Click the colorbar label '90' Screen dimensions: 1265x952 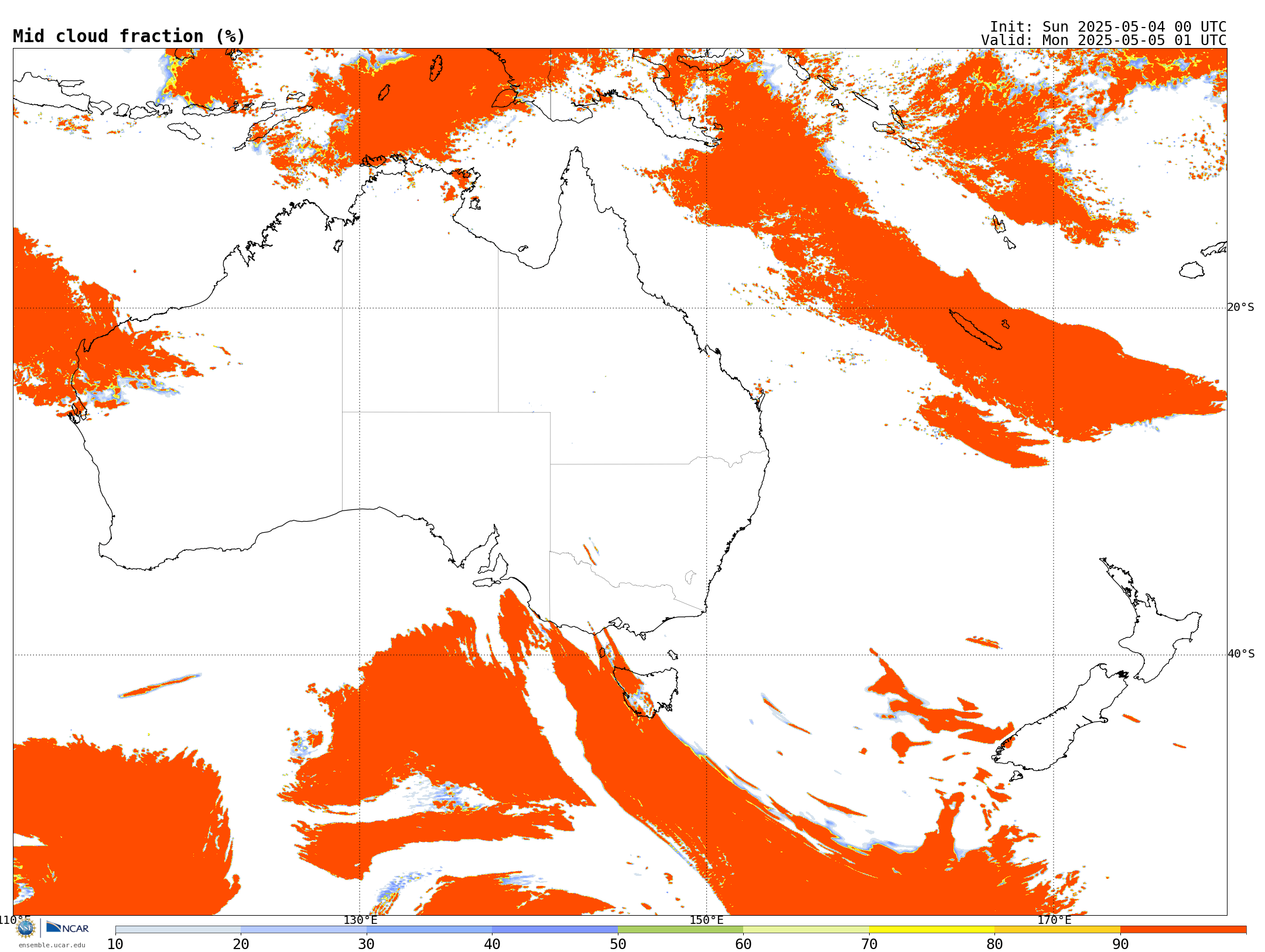[1120, 944]
